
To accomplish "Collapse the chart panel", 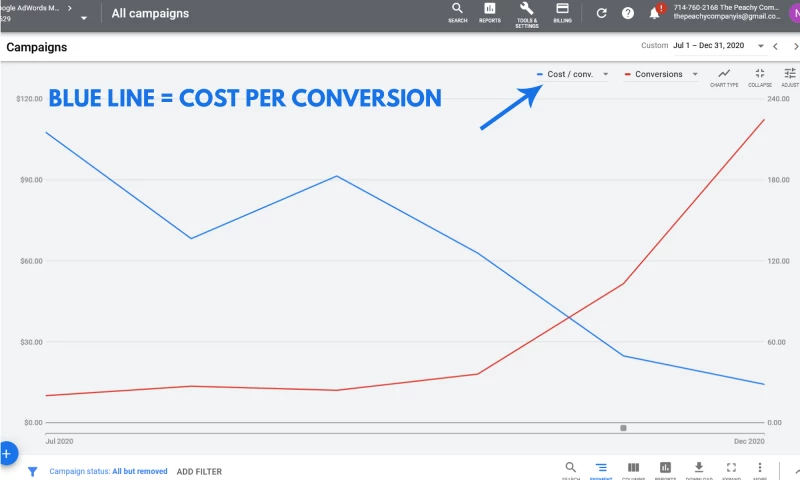I will pyautogui.click(x=760, y=77).
